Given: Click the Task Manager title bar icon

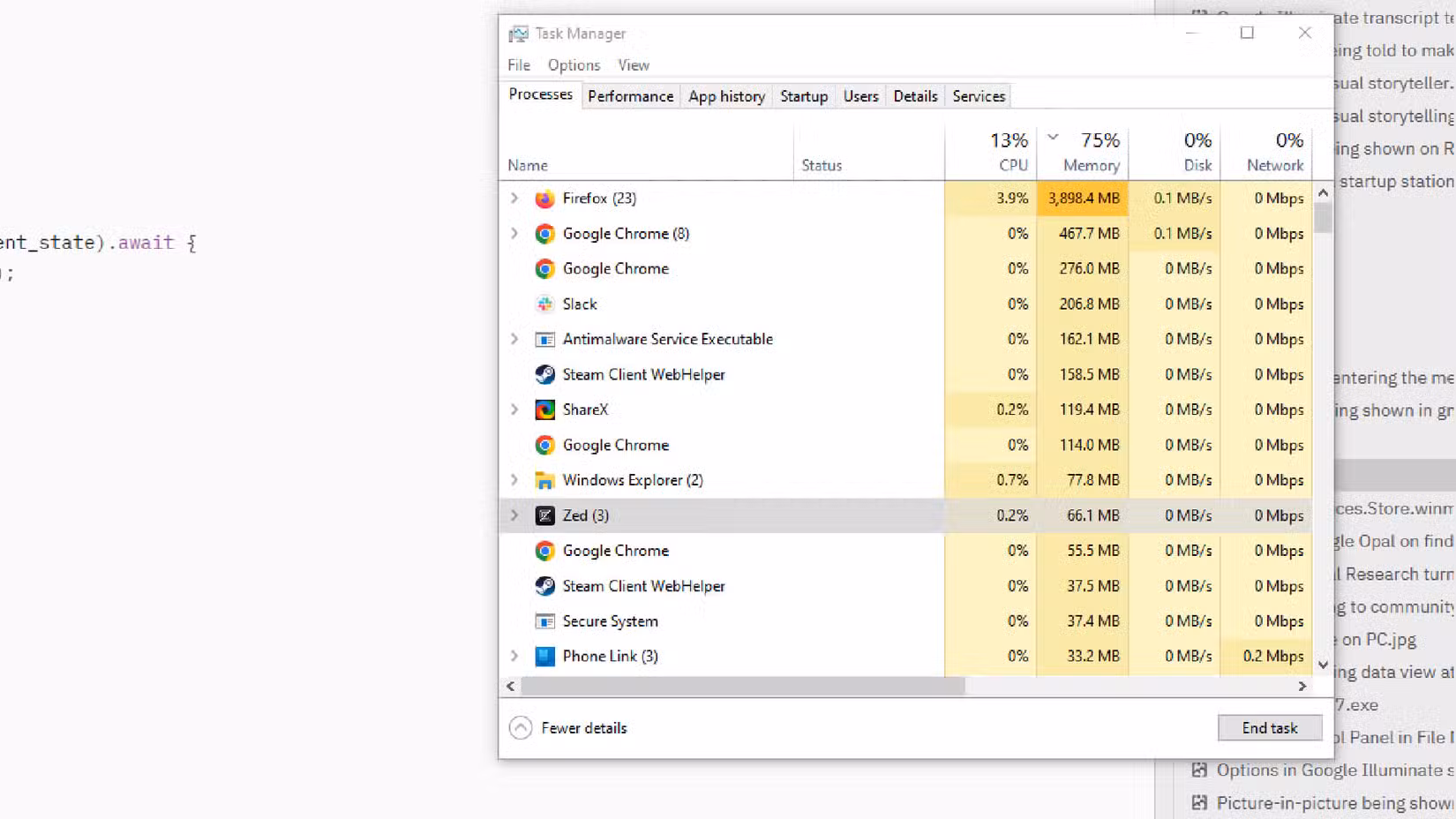Looking at the screenshot, I should [x=518, y=34].
